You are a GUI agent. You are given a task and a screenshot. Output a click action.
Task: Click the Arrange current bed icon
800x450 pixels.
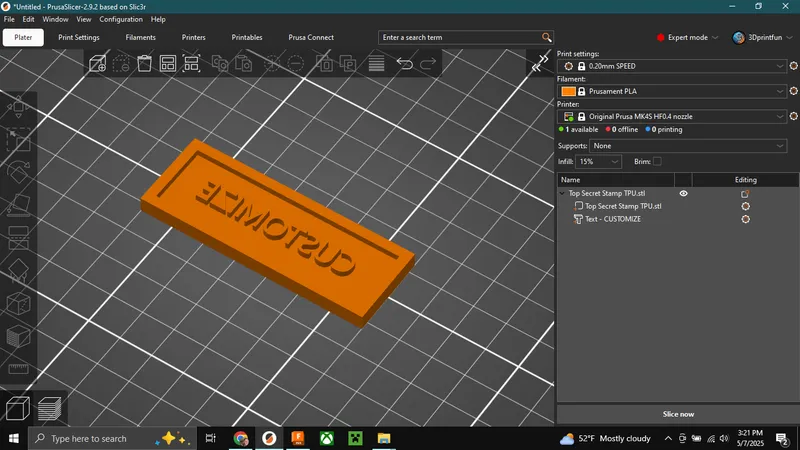[191, 64]
